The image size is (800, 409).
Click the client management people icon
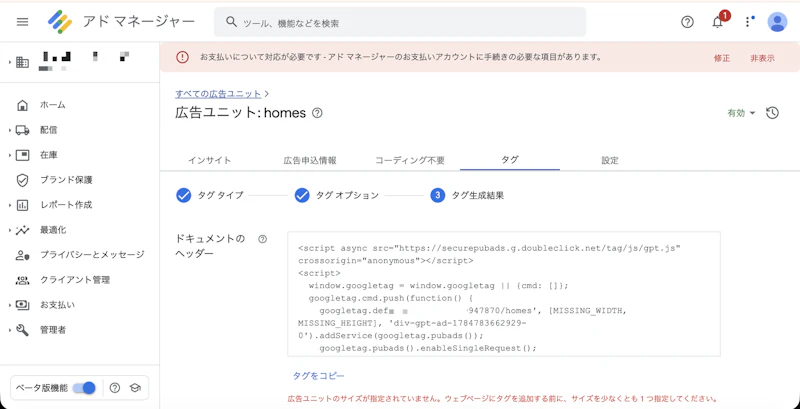22,280
